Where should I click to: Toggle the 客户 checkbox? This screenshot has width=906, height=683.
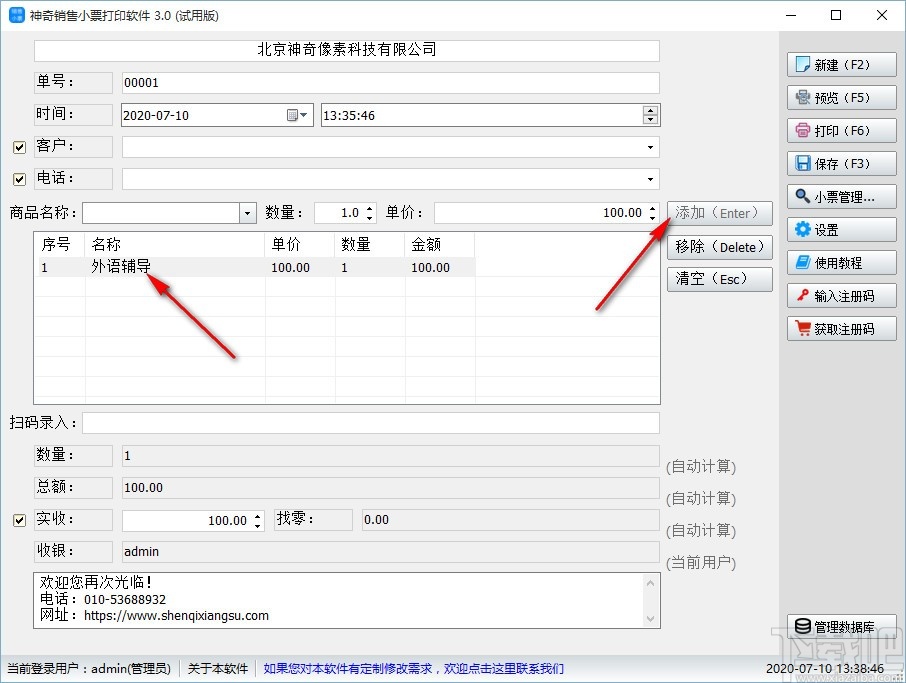tap(20, 147)
